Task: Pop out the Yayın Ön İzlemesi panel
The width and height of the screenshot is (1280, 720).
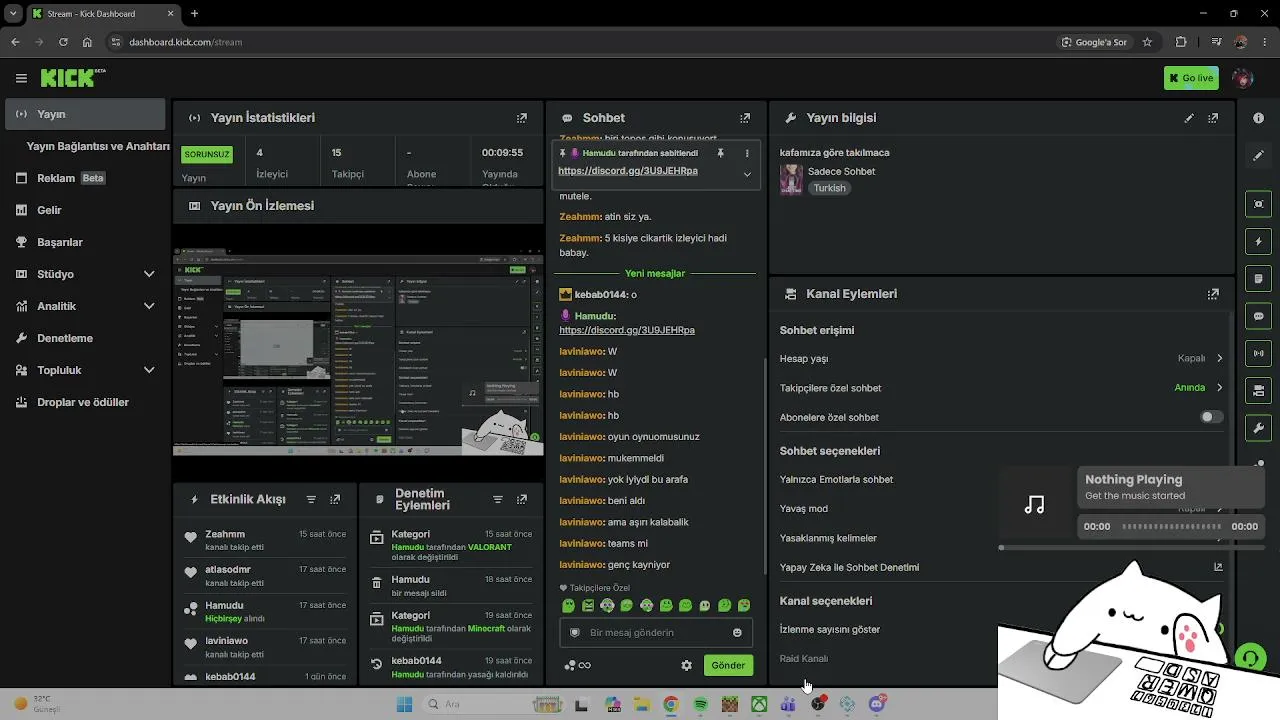Action: (521, 206)
